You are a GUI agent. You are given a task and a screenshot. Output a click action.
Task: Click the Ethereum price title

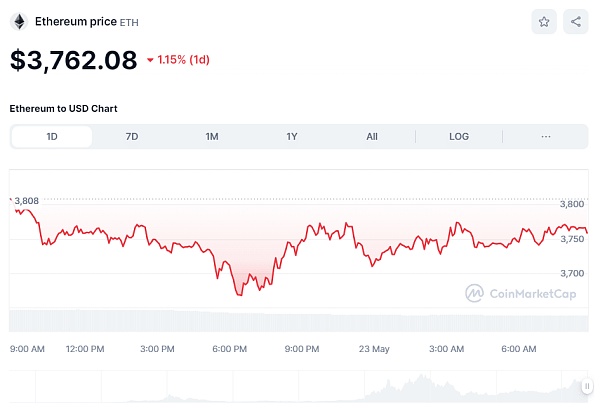(74, 21)
